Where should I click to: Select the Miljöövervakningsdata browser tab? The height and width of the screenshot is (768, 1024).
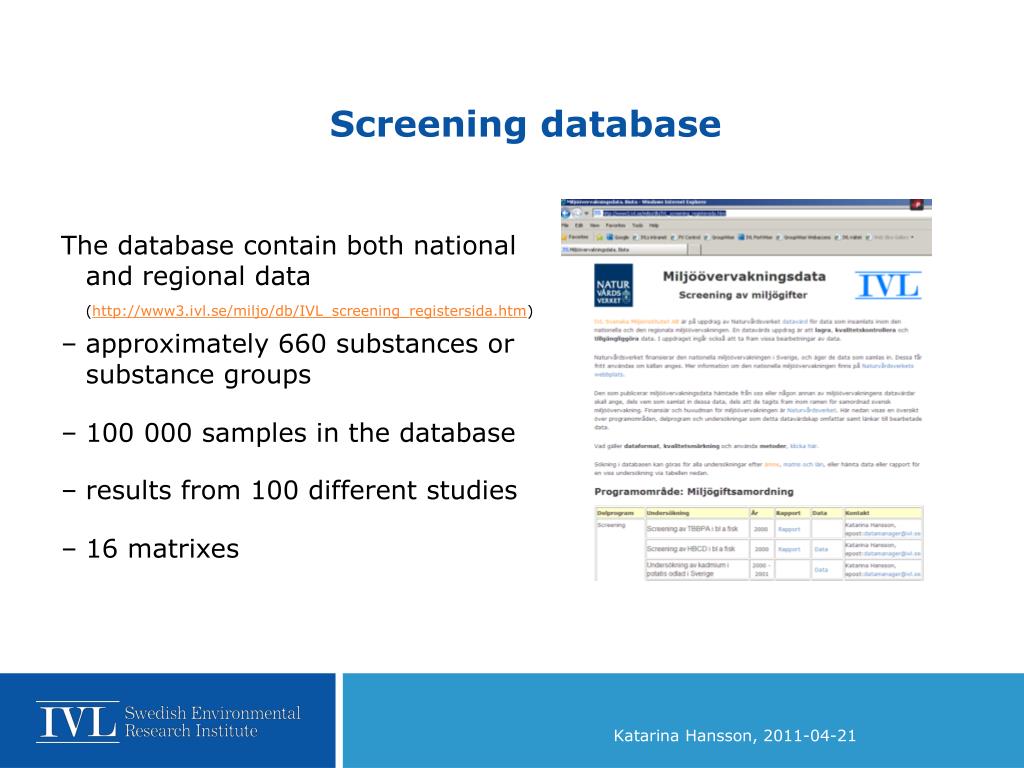click(624, 249)
